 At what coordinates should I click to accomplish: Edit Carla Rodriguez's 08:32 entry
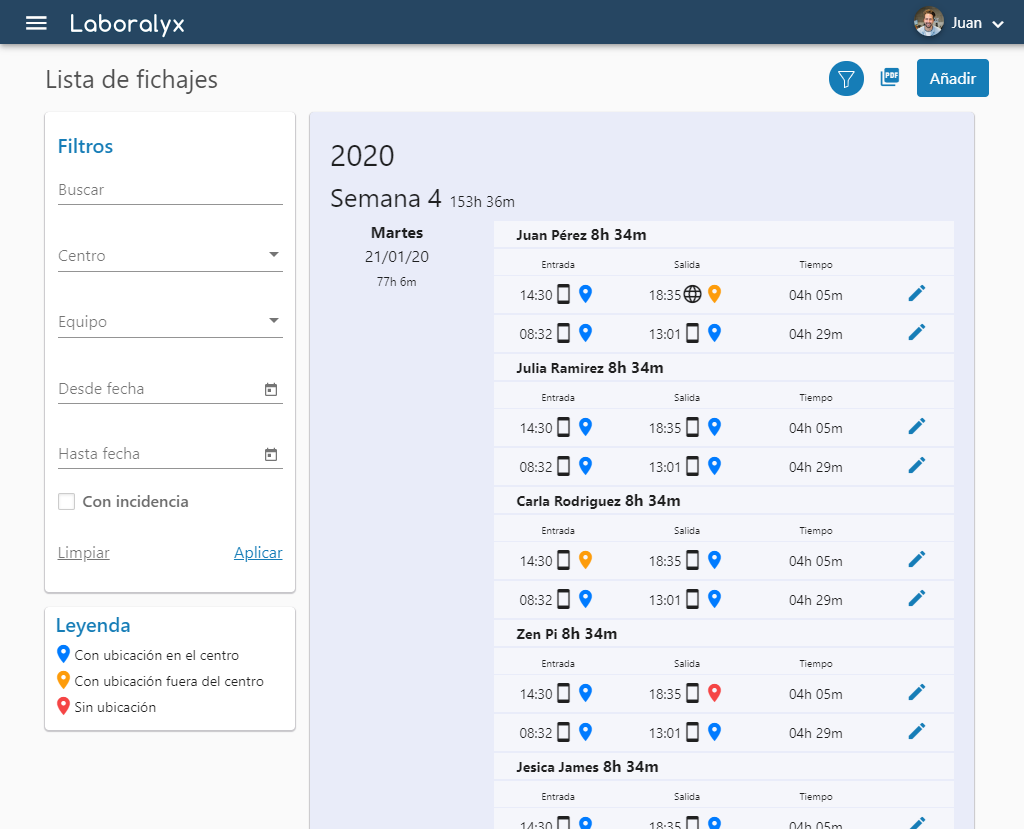tap(917, 598)
